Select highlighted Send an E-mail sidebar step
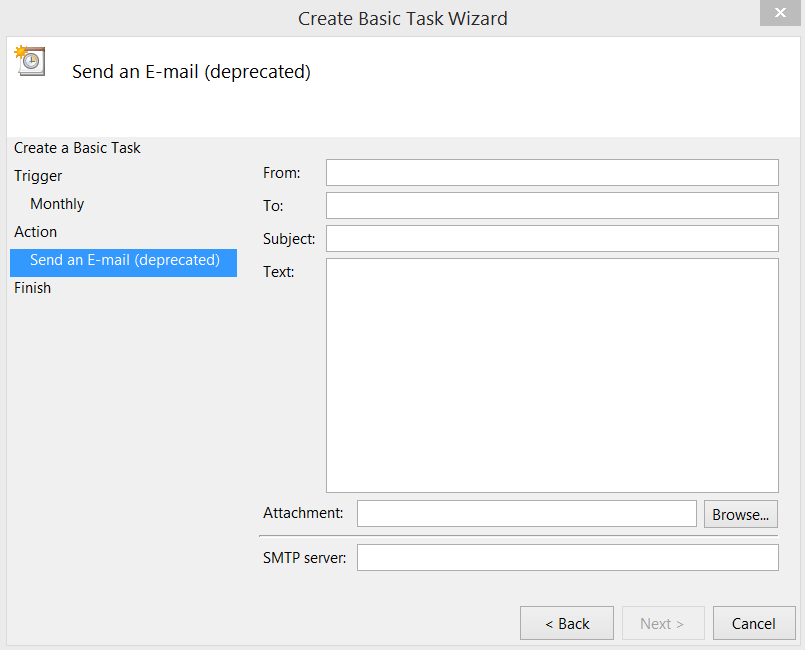This screenshot has height=650, width=805. 124,260
